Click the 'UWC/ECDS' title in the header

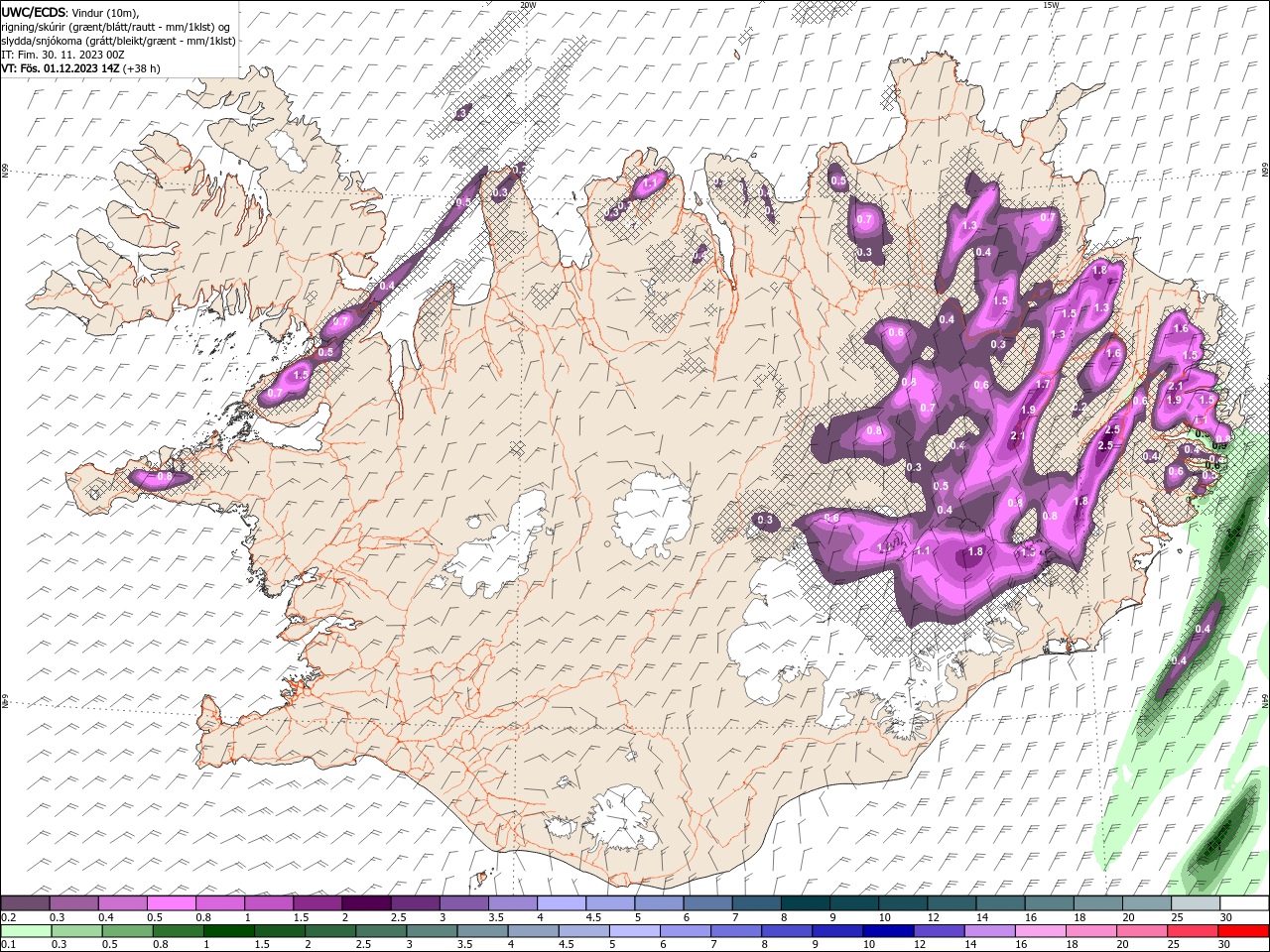pyautogui.click(x=34, y=12)
